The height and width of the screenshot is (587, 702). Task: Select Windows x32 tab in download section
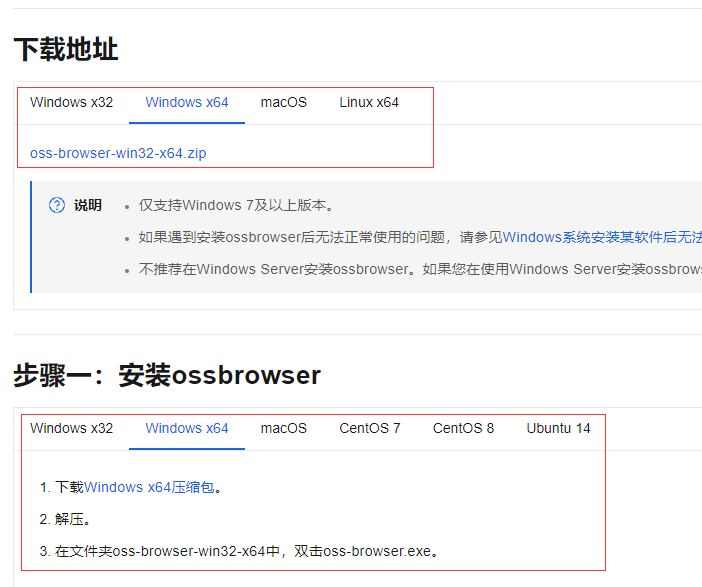pyautogui.click(x=71, y=103)
